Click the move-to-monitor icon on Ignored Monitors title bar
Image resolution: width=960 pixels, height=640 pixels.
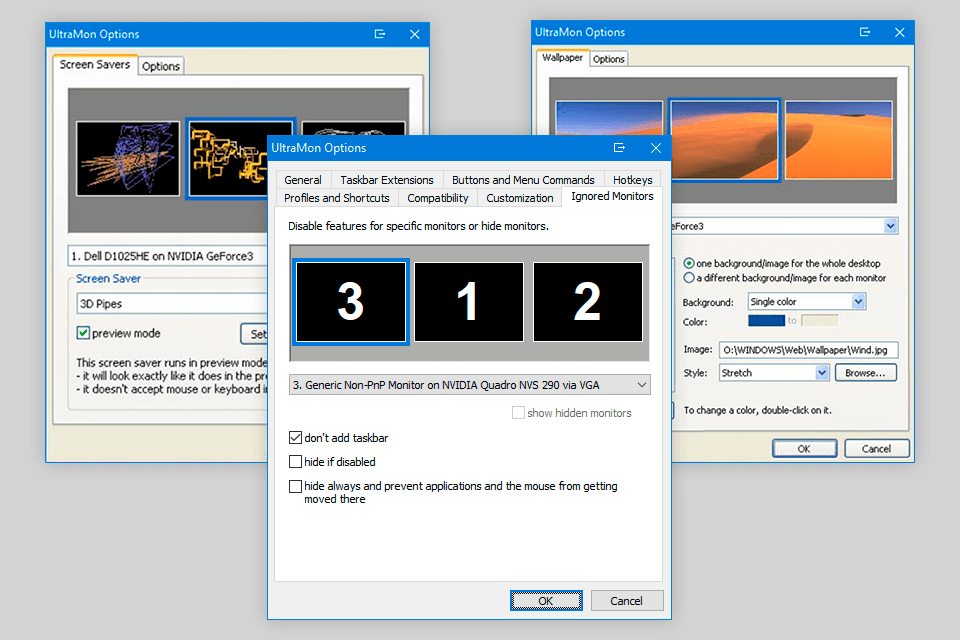coord(619,147)
